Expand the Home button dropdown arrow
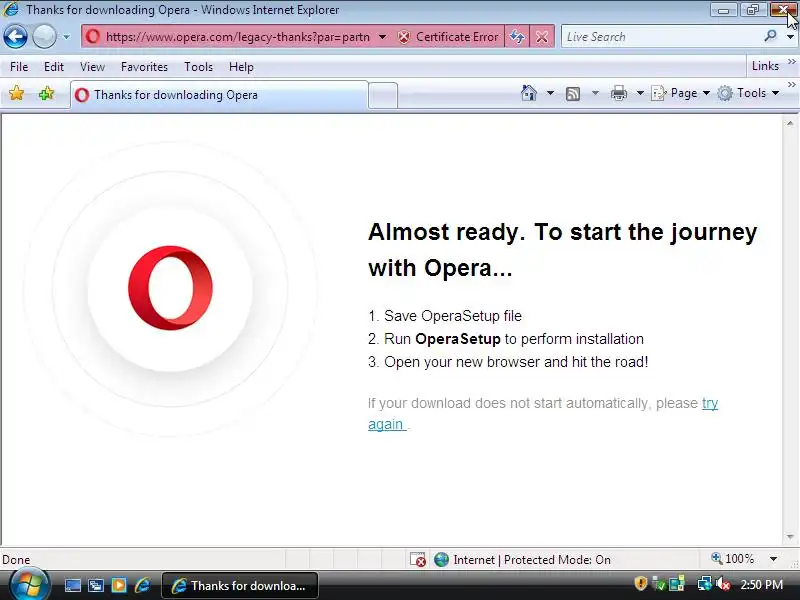800x600 pixels. pos(550,93)
